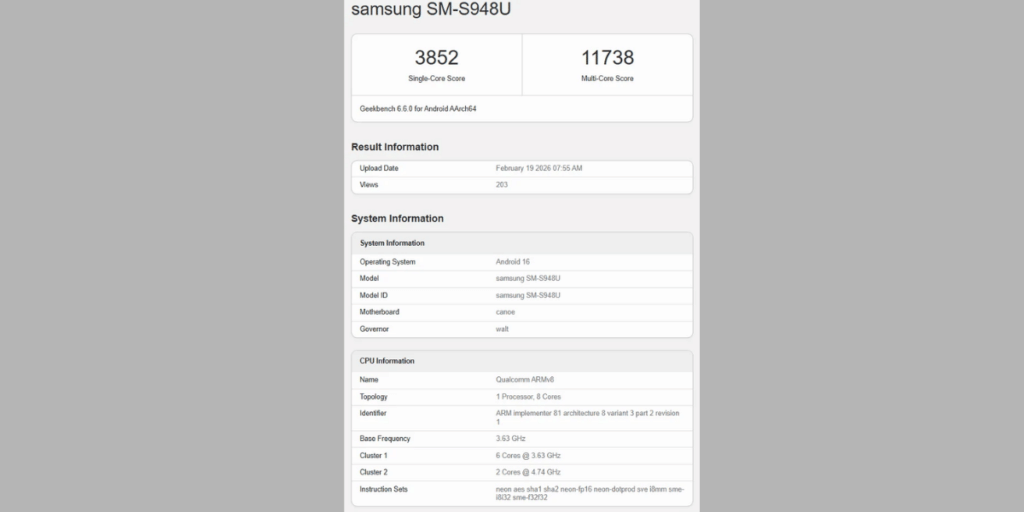Click the 'Qualcomm ARMv8' value
The width and height of the screenshot is (1024, 512).
pos(525,380)
